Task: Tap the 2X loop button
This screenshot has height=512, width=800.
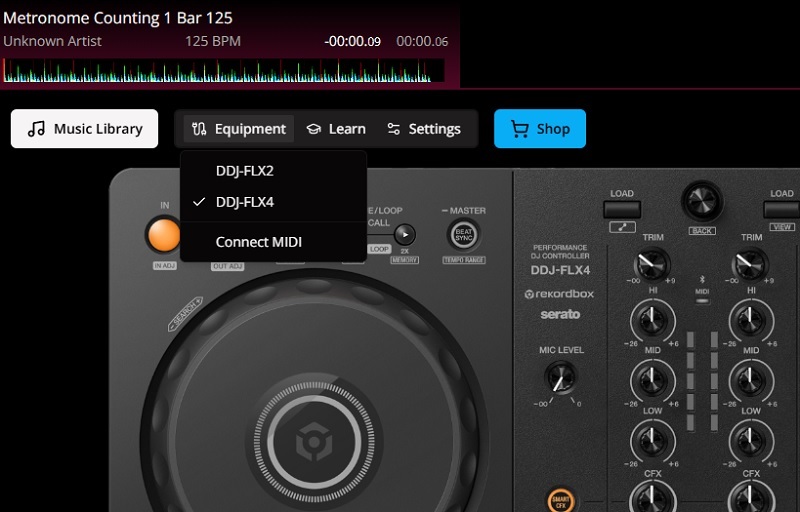Action: (405, 235)
